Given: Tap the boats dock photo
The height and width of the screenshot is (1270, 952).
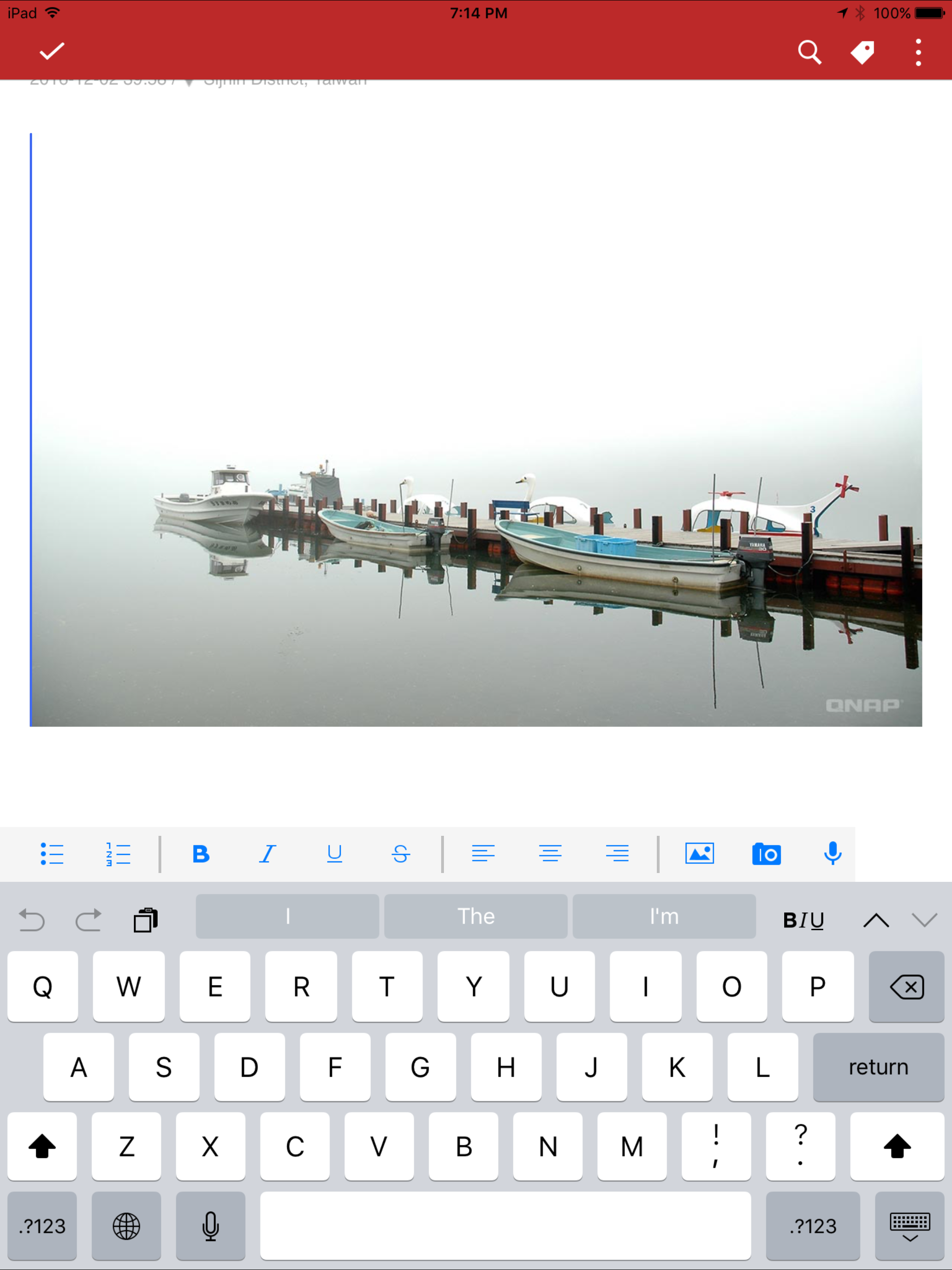Looking at the screenshot, I should (x=476, y=534).
